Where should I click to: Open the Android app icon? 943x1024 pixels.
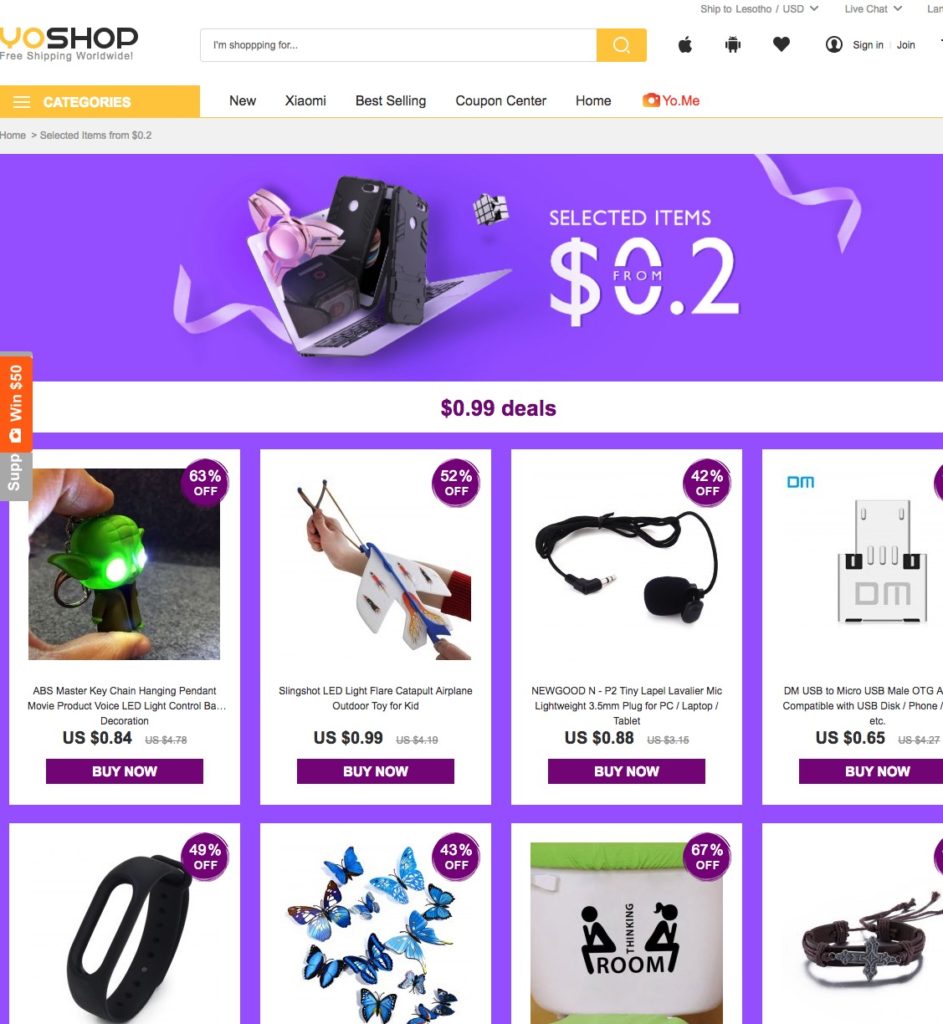[733, 44]
